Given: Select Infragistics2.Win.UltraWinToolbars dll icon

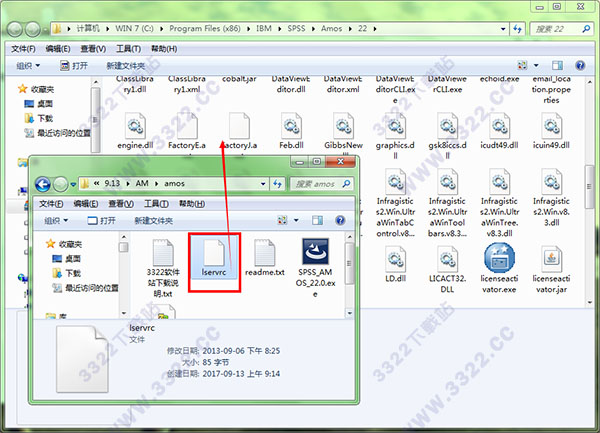Looking at the screenshot, I should pos(447,182).
